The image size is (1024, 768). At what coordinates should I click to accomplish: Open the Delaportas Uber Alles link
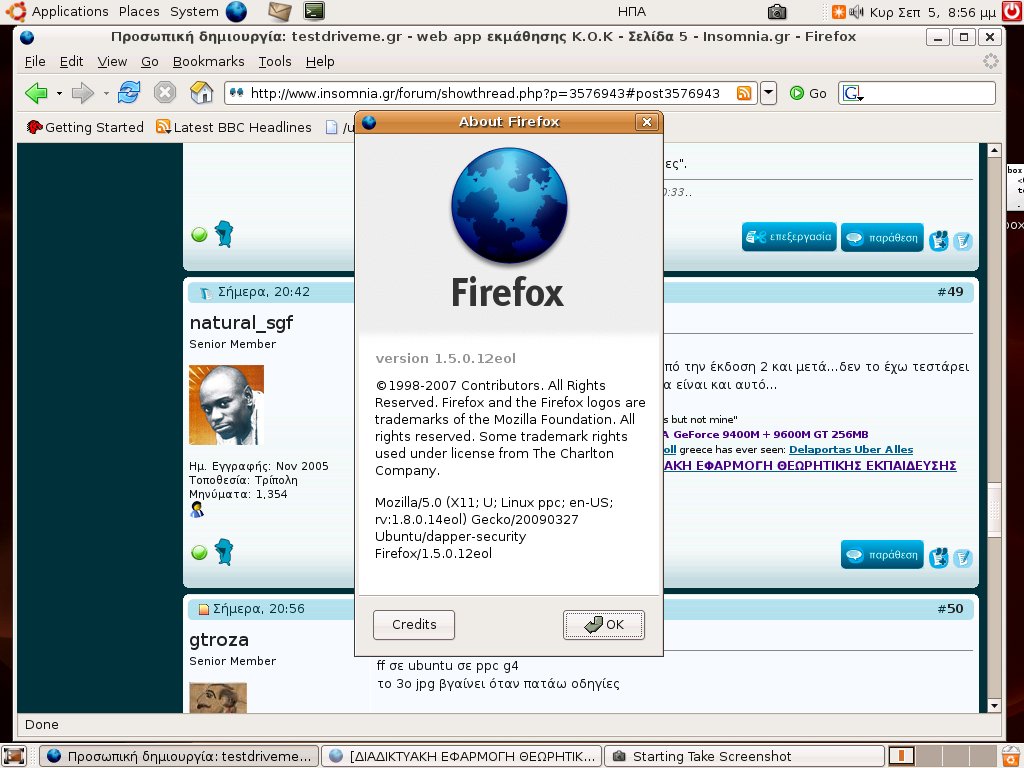click(x=851, y=449)
